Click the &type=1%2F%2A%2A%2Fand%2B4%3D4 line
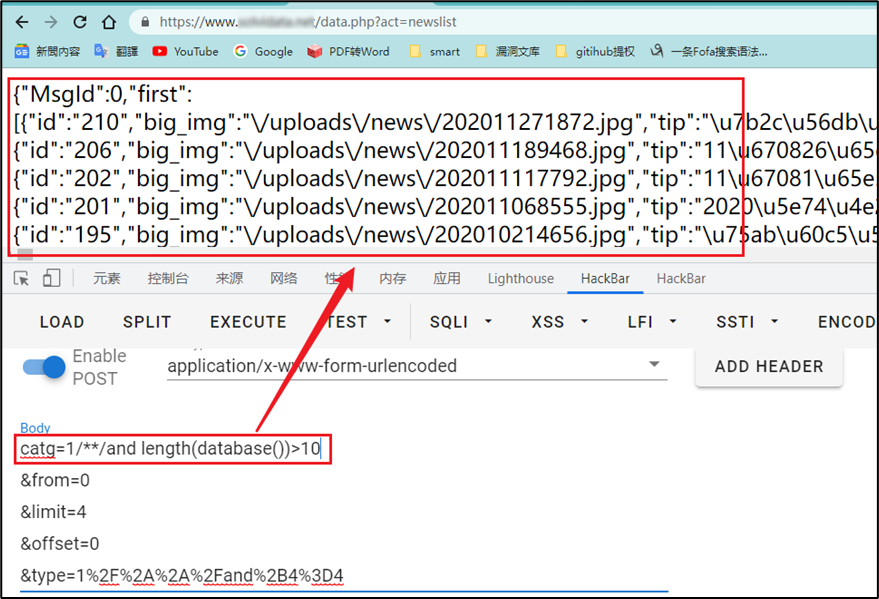Image resolution: width=879 pixels, height=599 pixels. [182, 576]
